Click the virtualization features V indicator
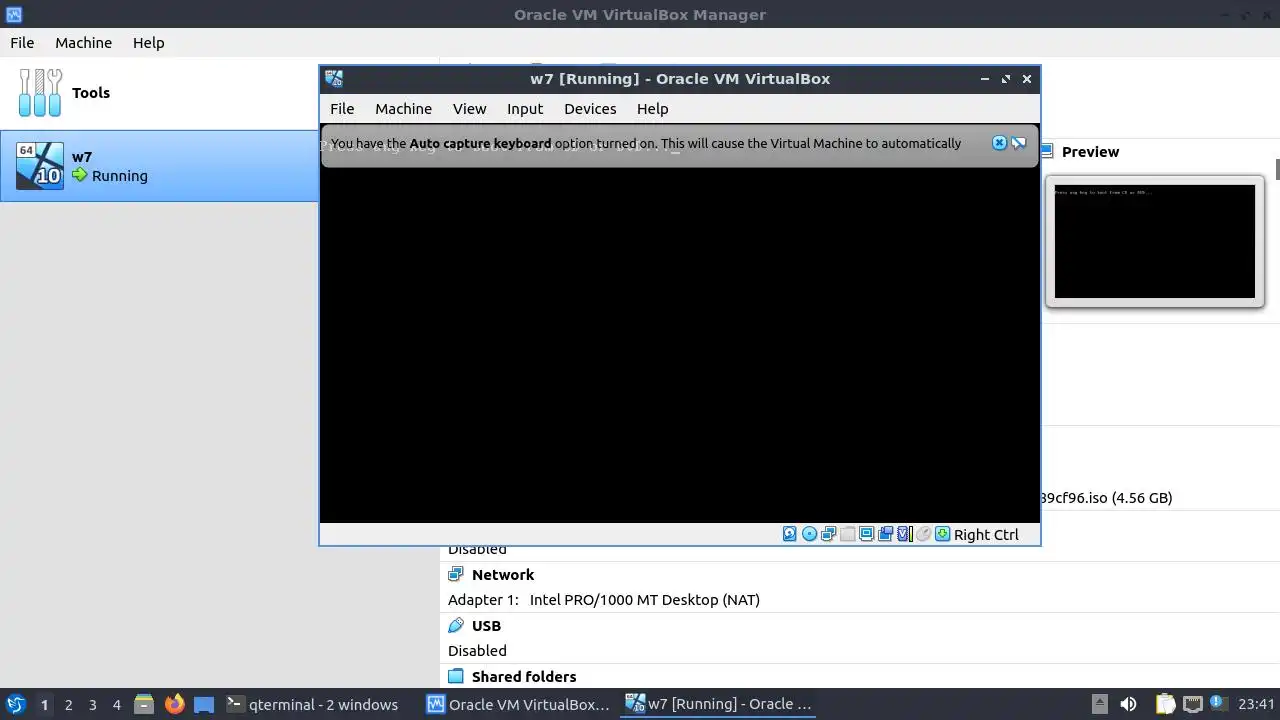 click(x=905, y=534)
